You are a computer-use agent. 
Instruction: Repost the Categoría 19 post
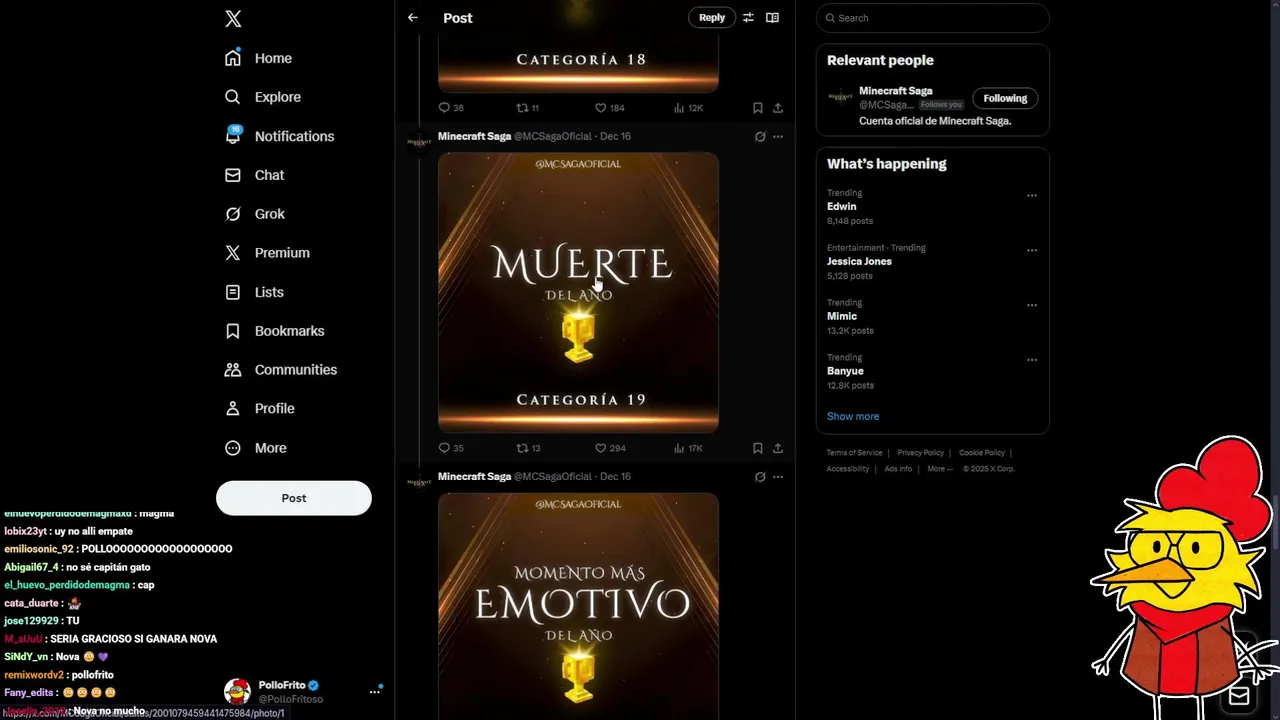coord(528,448)
